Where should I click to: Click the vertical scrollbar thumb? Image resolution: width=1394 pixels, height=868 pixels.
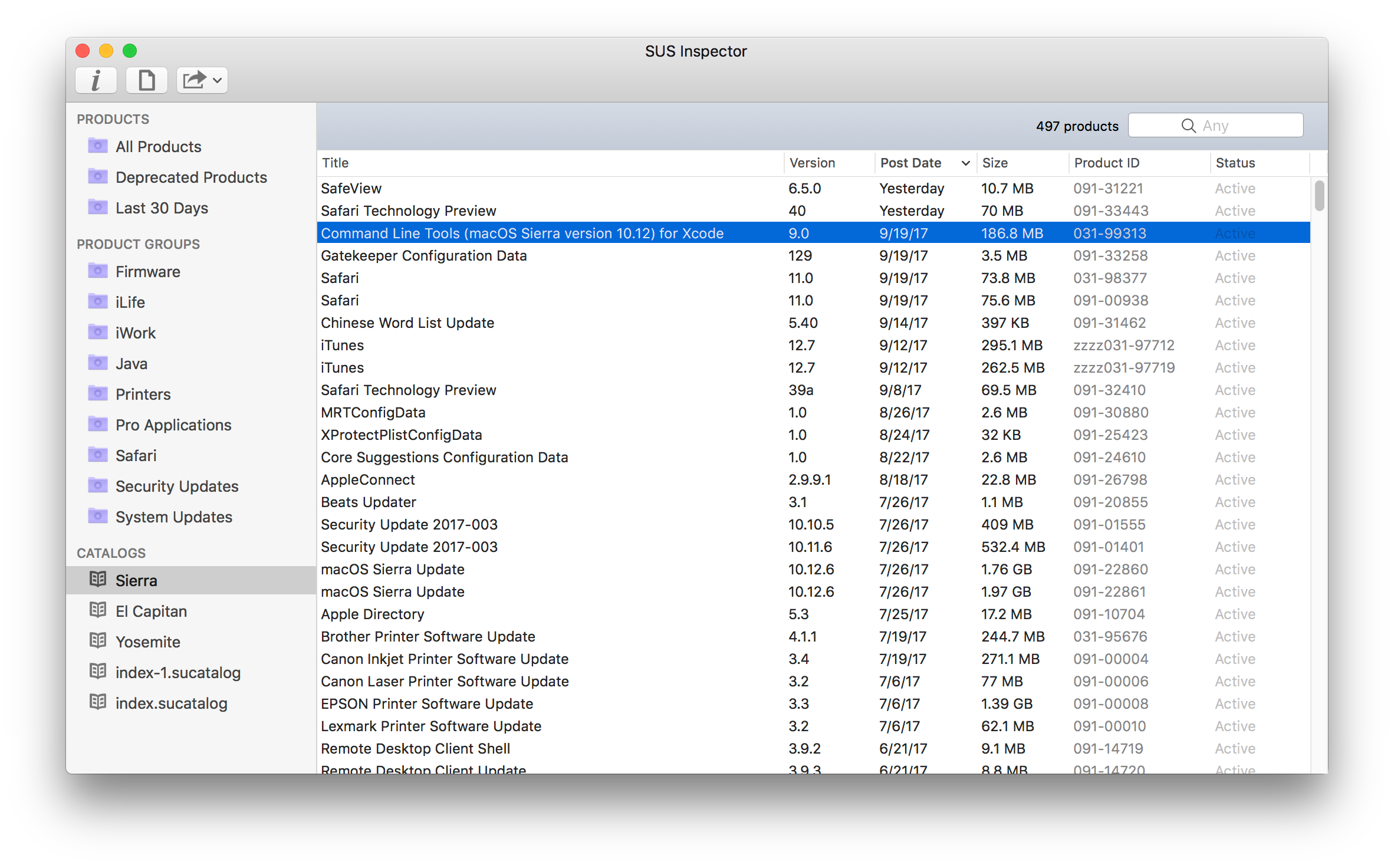click(1320, 196)
